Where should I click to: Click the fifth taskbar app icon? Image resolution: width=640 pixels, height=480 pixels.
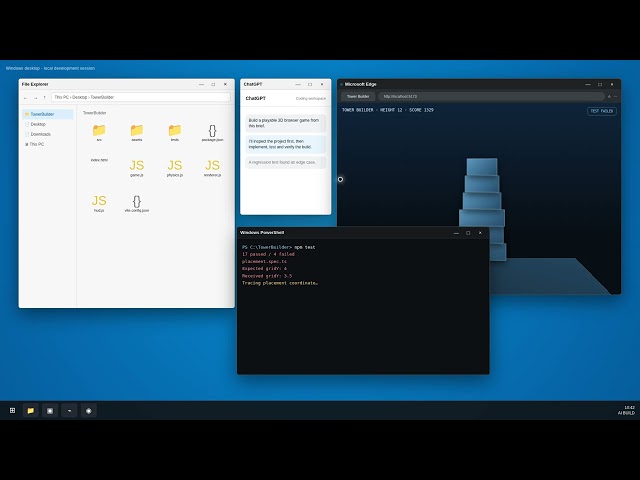point(89,411)
